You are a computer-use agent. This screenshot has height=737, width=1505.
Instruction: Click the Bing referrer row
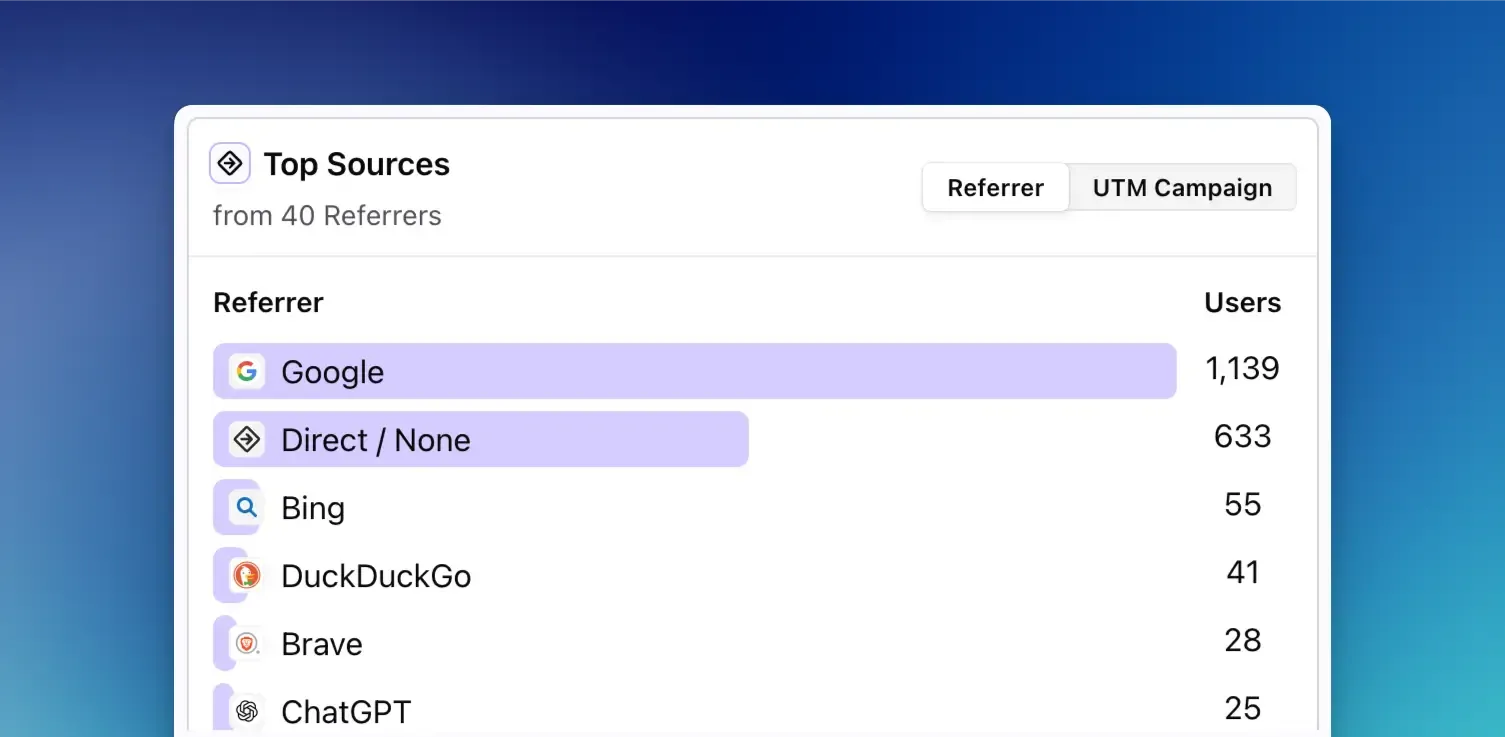(312, 507)
